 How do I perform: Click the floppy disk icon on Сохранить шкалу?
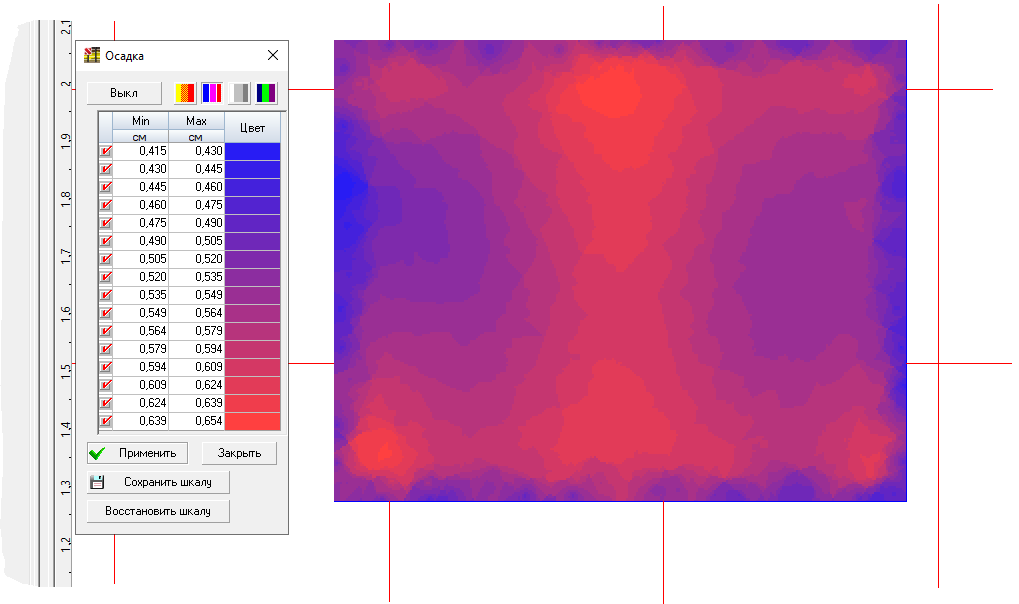point(97,482)
